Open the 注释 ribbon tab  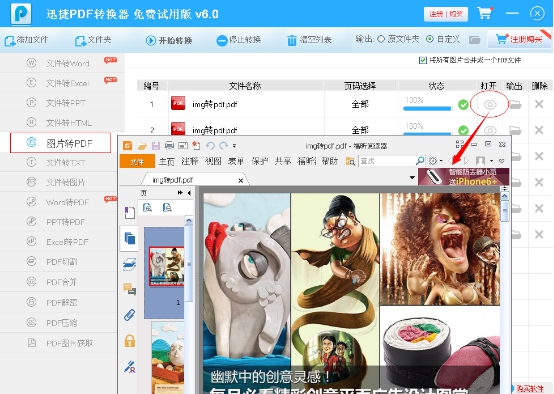click(190, 161)
